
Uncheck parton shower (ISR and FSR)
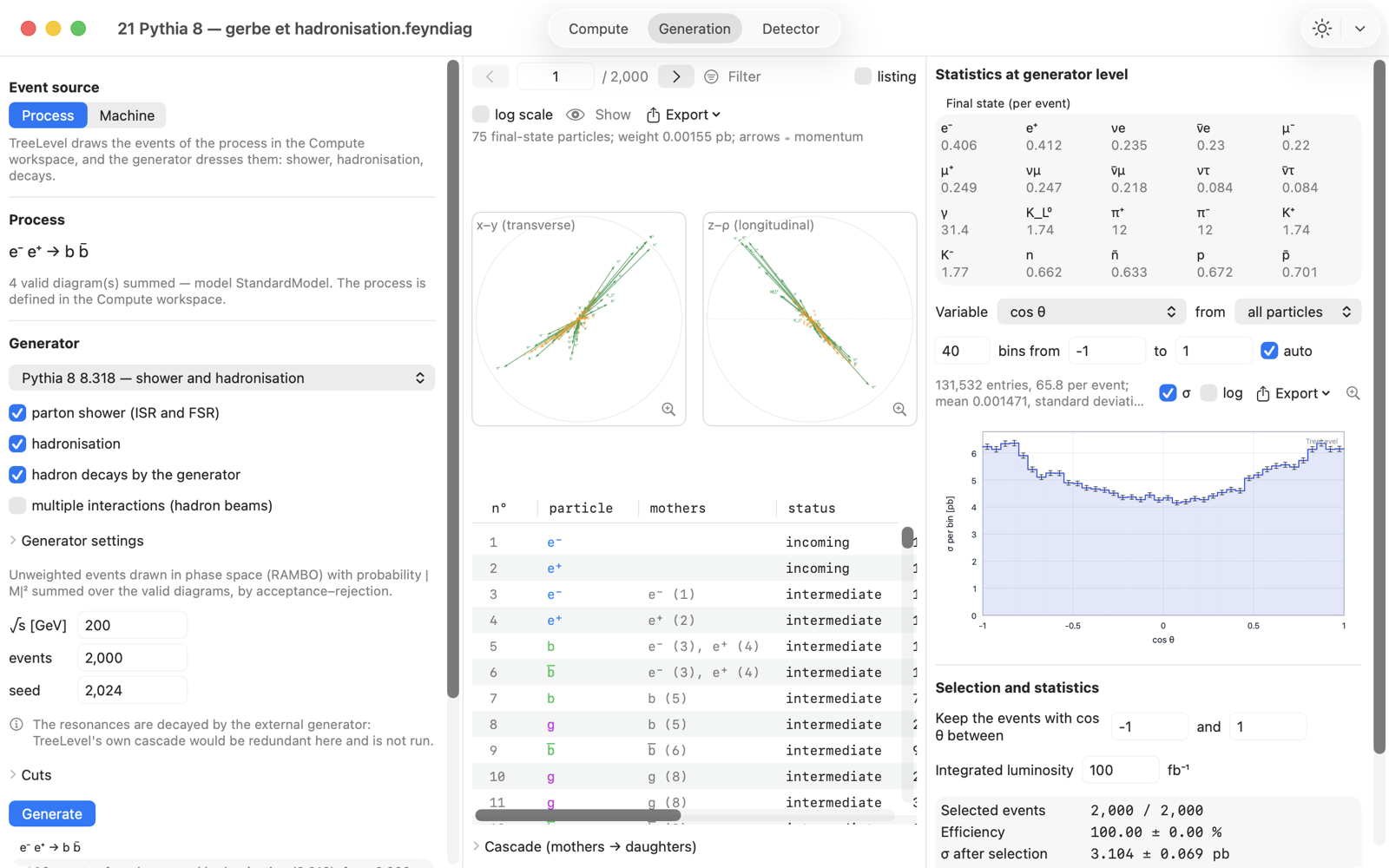(17, 412)
